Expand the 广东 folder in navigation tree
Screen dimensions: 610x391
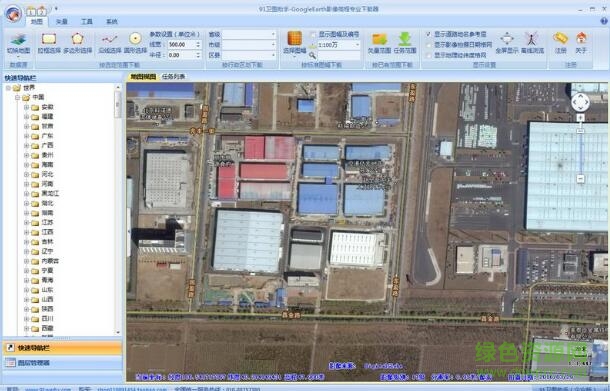click(26, 136)
